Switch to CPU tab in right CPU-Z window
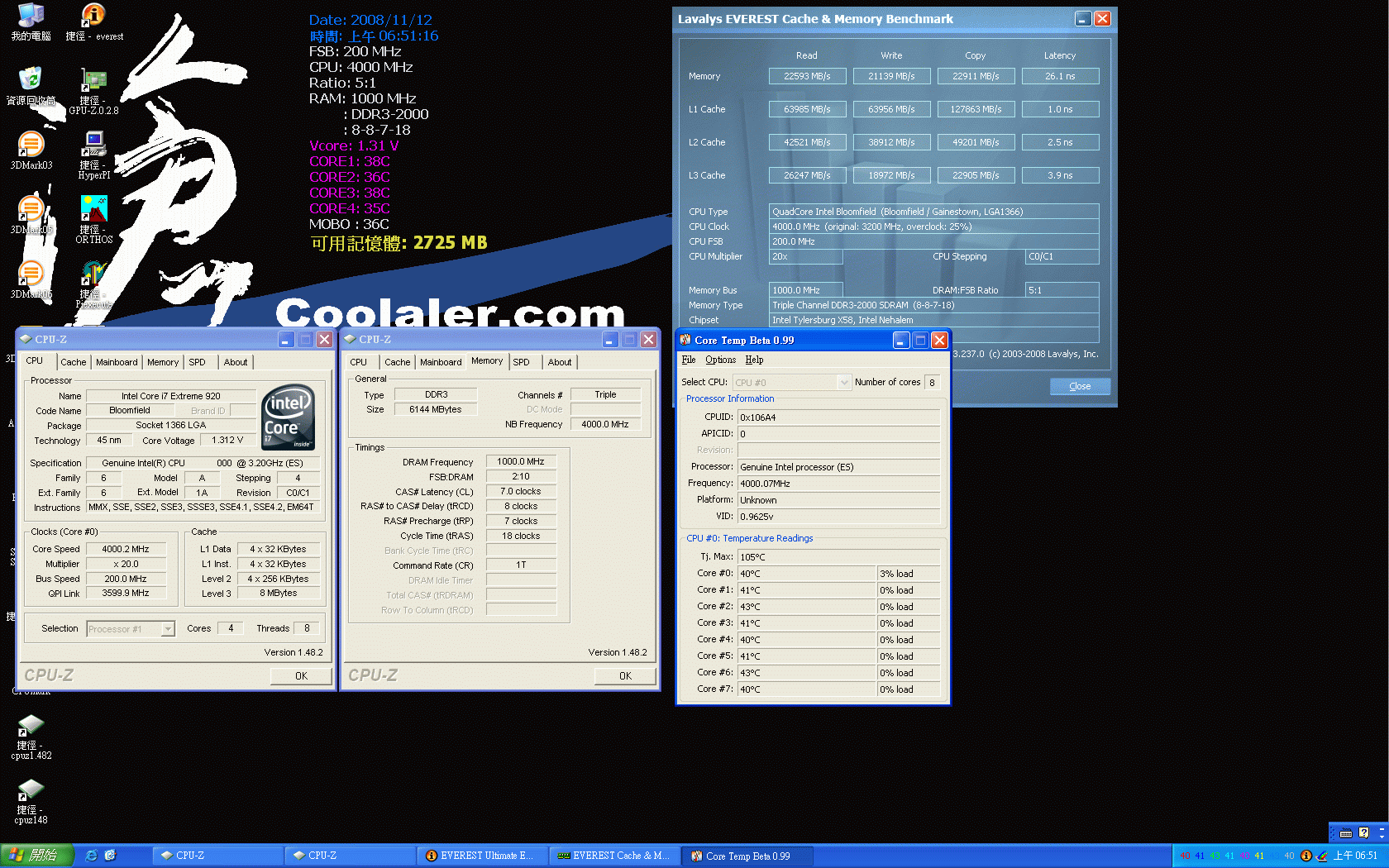Screen dimensions: 1389x868 click(x=358, y=362)
